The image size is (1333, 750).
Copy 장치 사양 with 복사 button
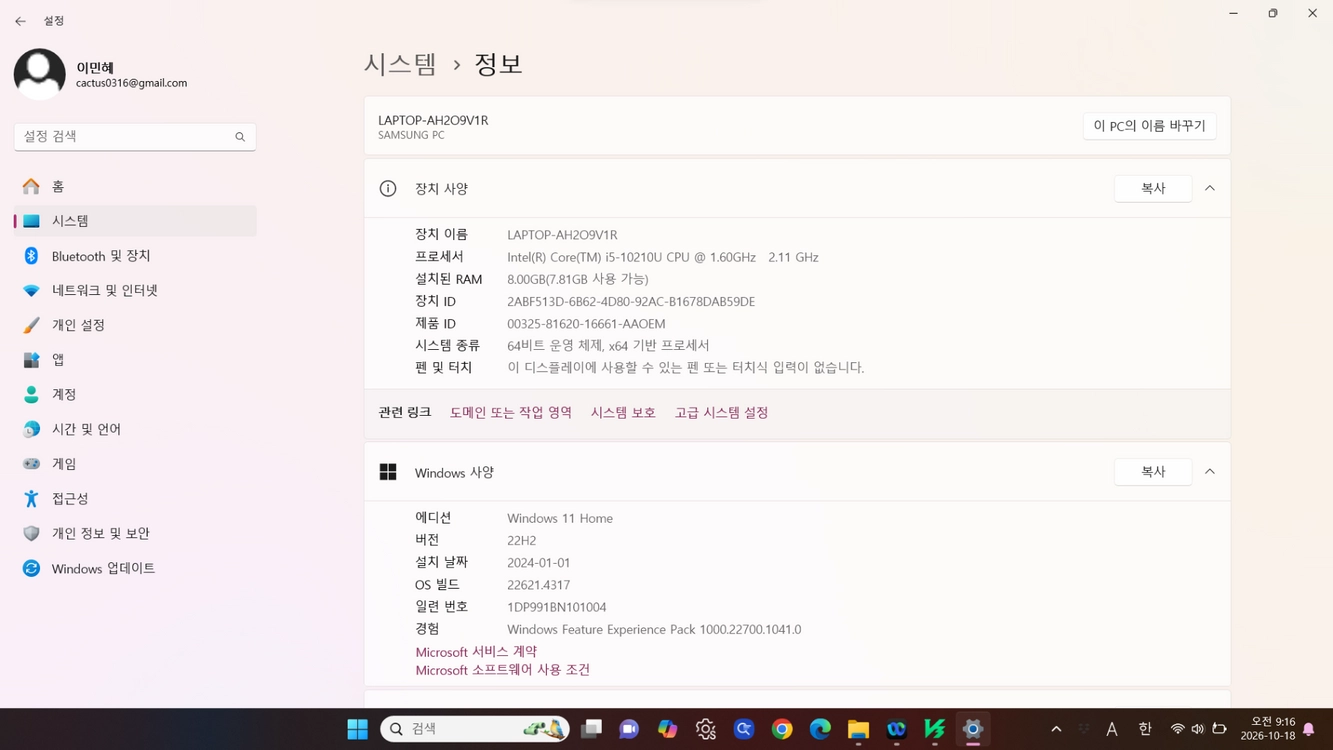tap(1153, 188)
